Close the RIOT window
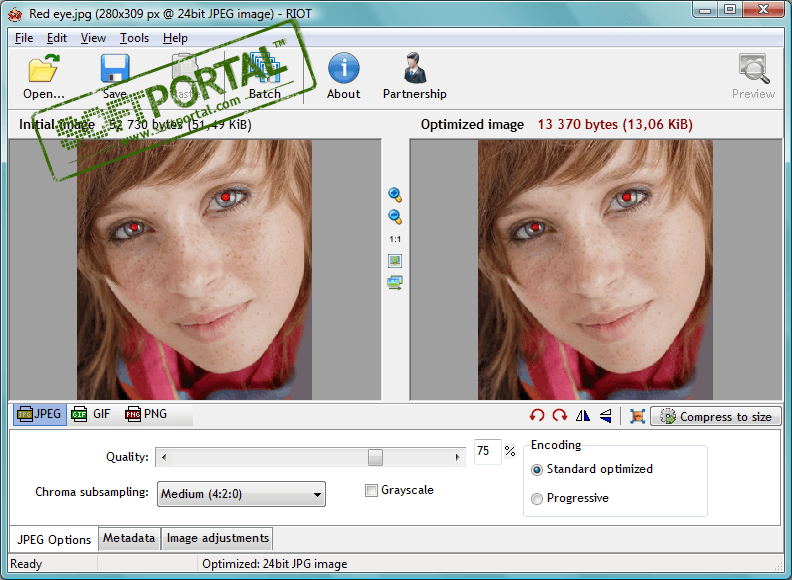Screen dimensions: 792x580 763,10
